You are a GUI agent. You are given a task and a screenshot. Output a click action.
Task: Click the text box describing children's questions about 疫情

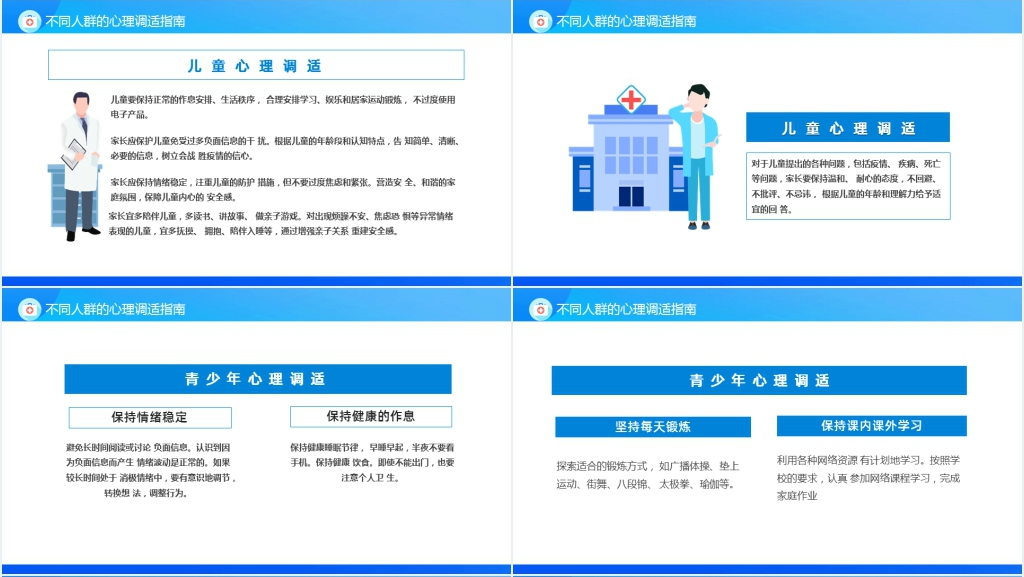coord(847,184)
